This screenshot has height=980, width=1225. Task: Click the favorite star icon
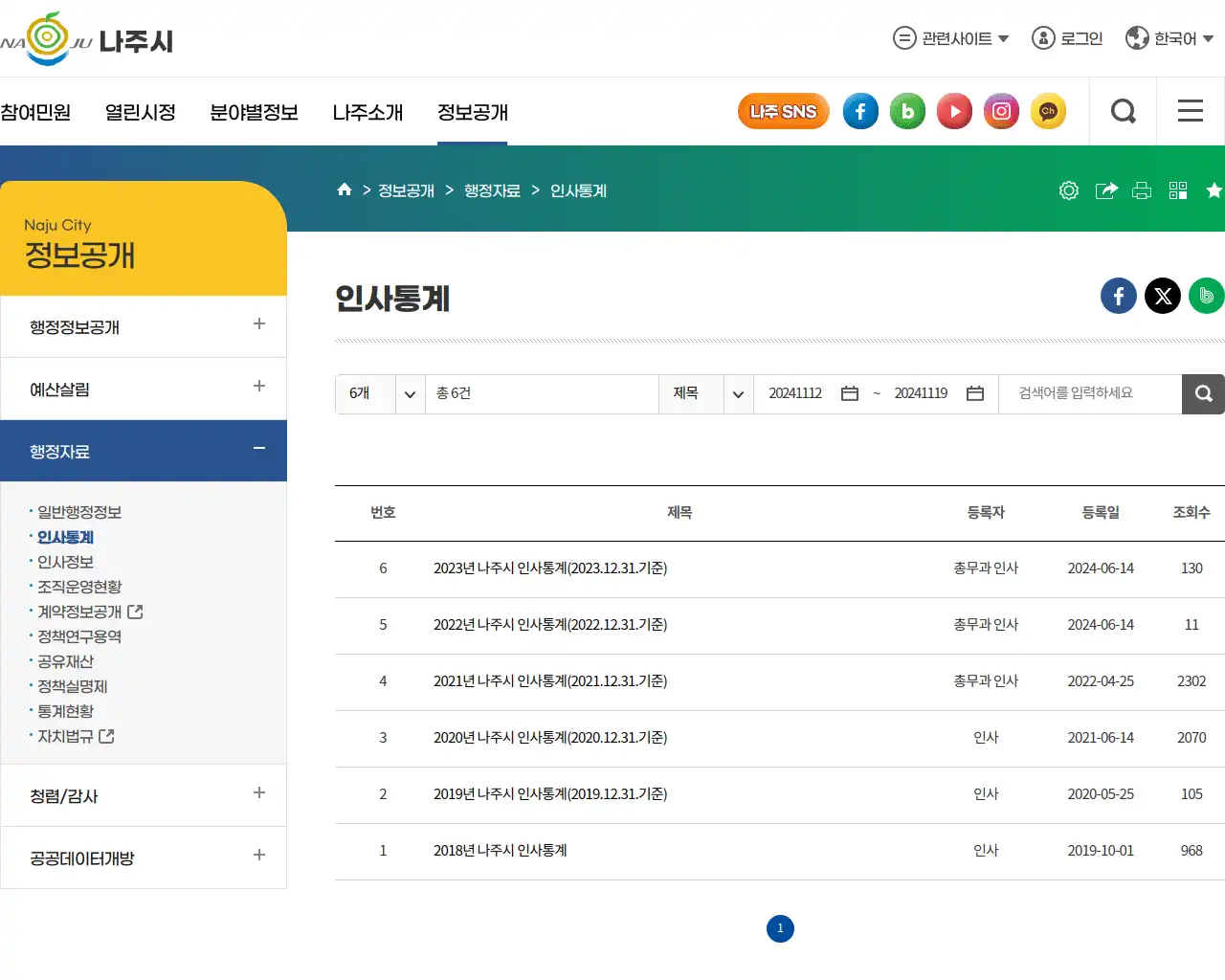[1214, 190]
